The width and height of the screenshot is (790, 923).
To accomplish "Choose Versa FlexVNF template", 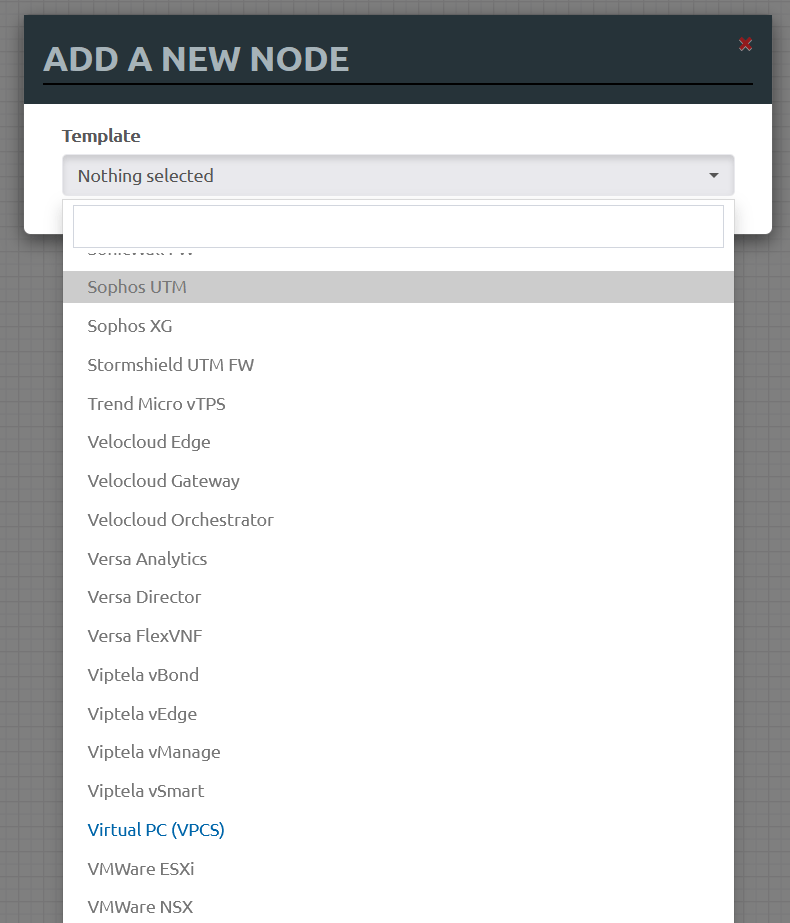I will point(398,636).
